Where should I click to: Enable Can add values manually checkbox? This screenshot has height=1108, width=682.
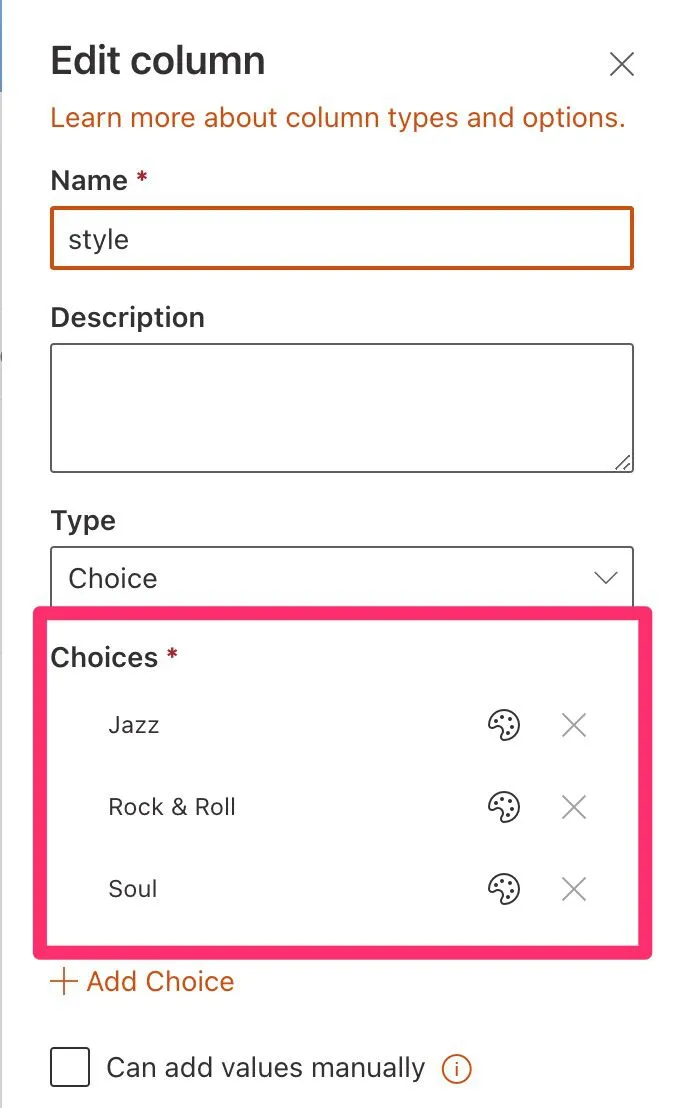(x=70, y=1068)
